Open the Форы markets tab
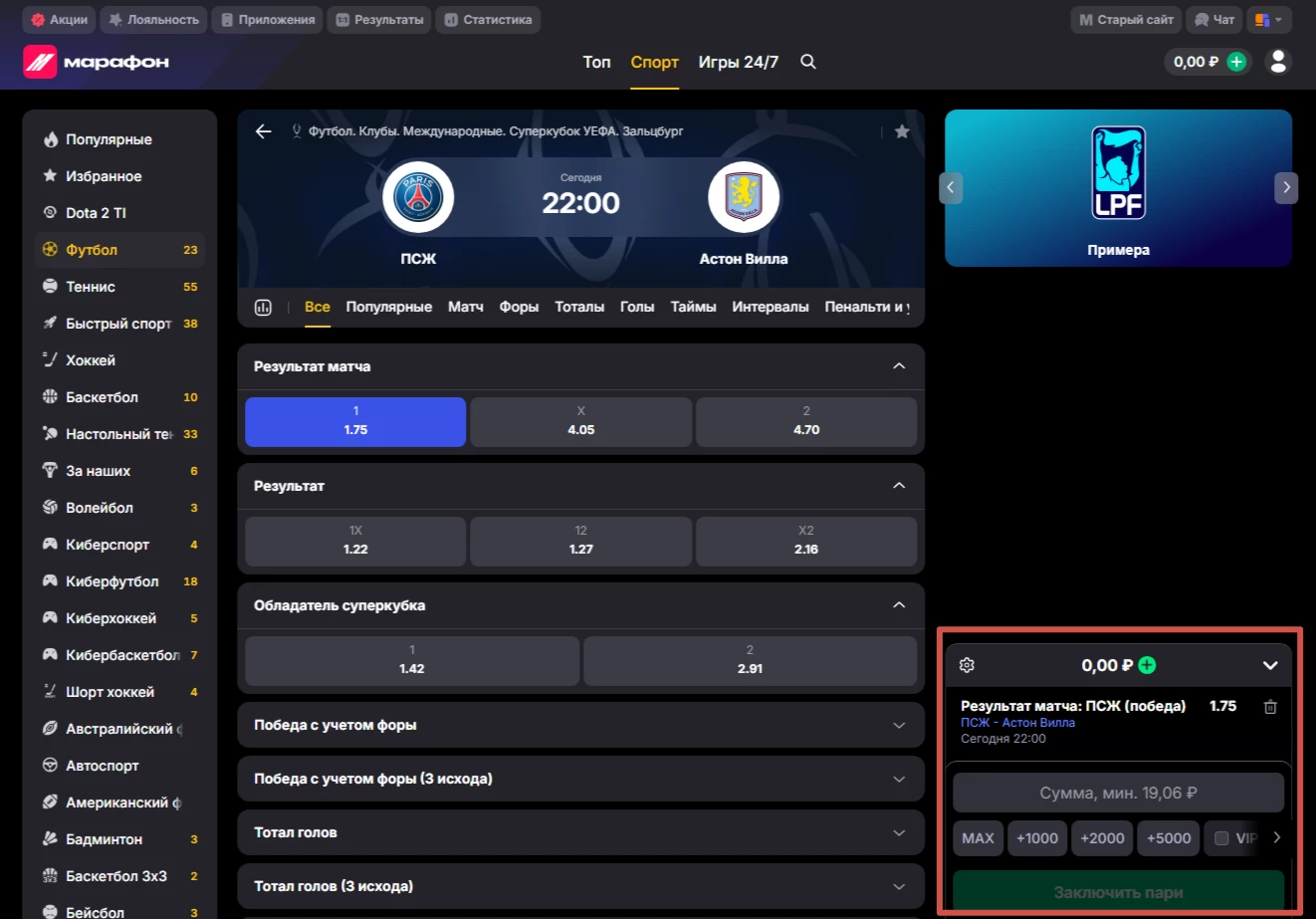 519,307
